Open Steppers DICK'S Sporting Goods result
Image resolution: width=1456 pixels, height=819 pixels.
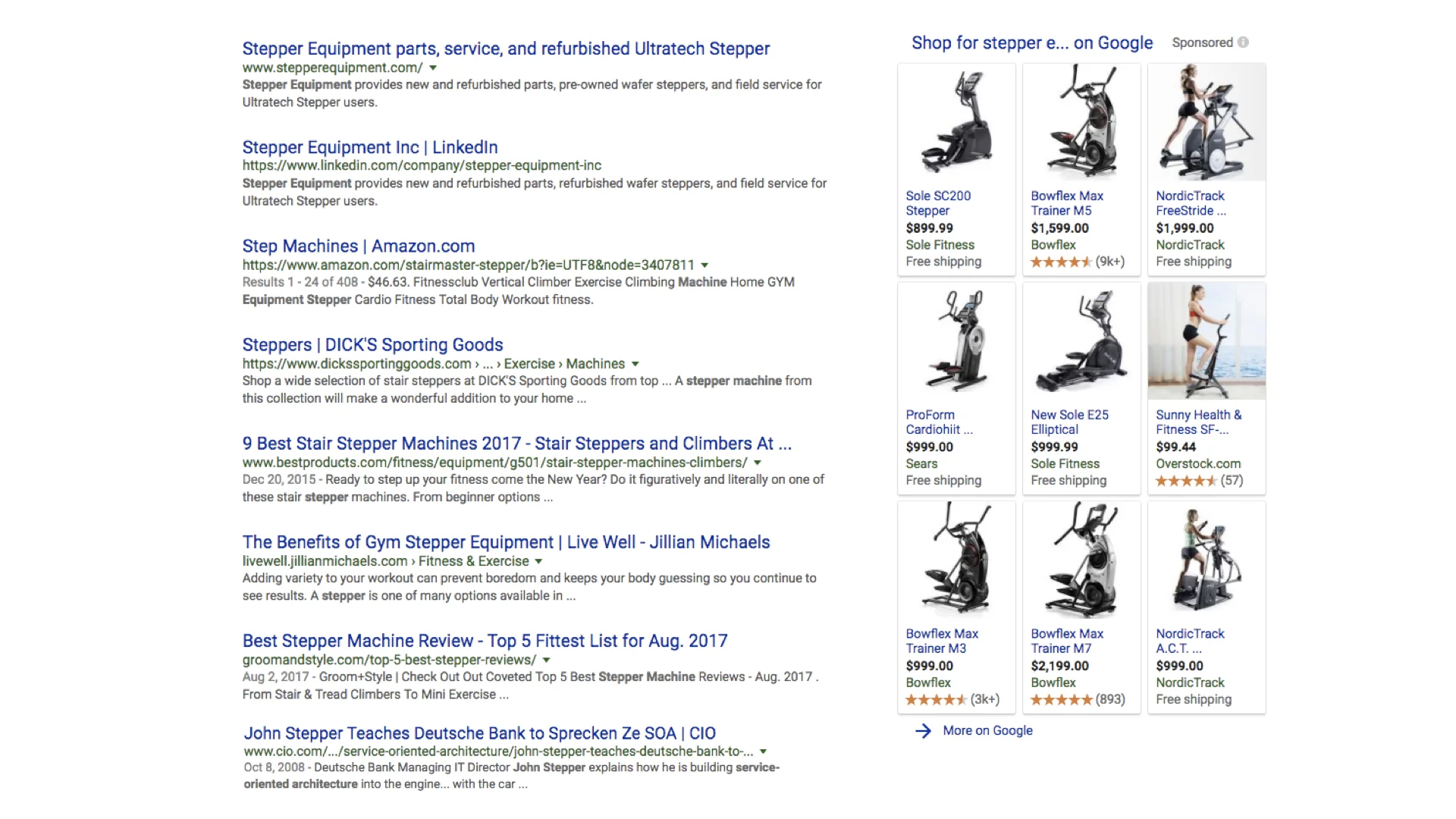(x=372, y=345)
